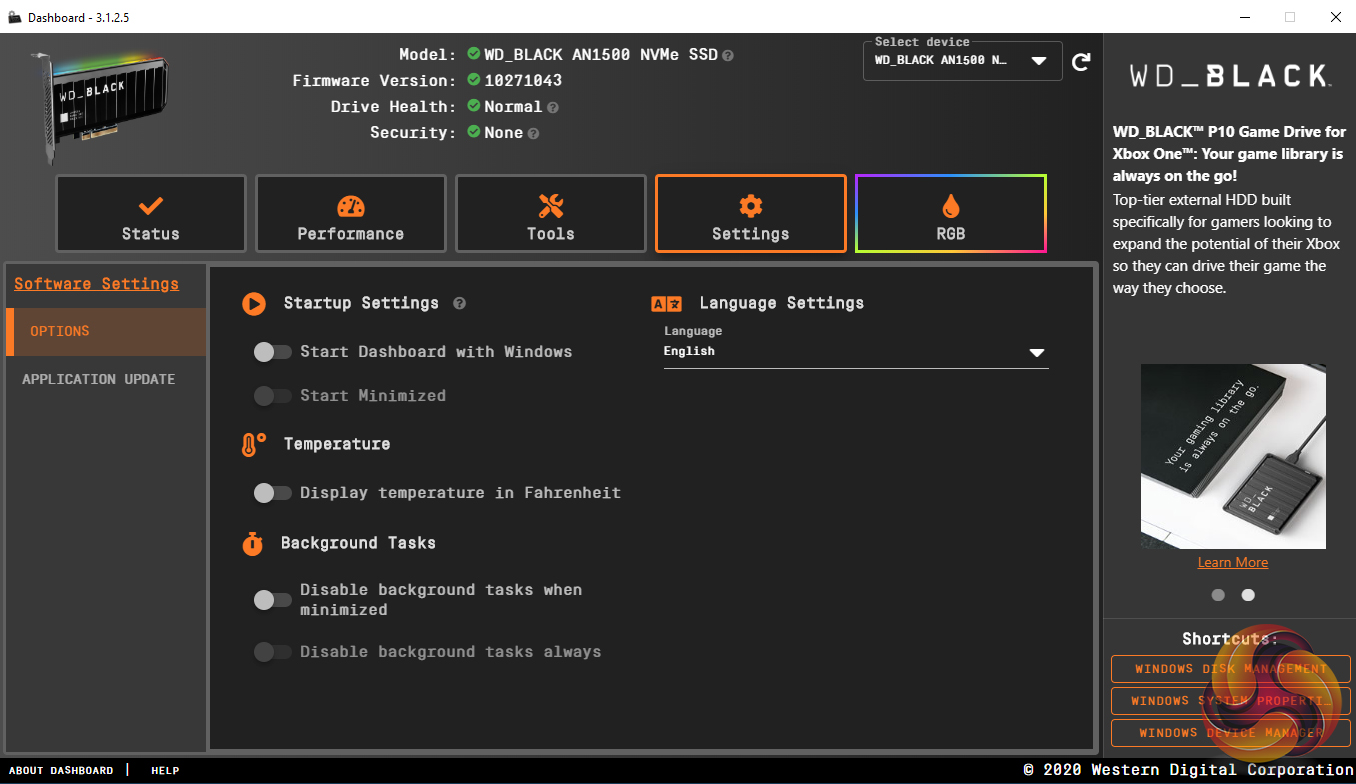Click the Status checkmark icon
The image size is (1356, 784).
[x=151, y=206]
